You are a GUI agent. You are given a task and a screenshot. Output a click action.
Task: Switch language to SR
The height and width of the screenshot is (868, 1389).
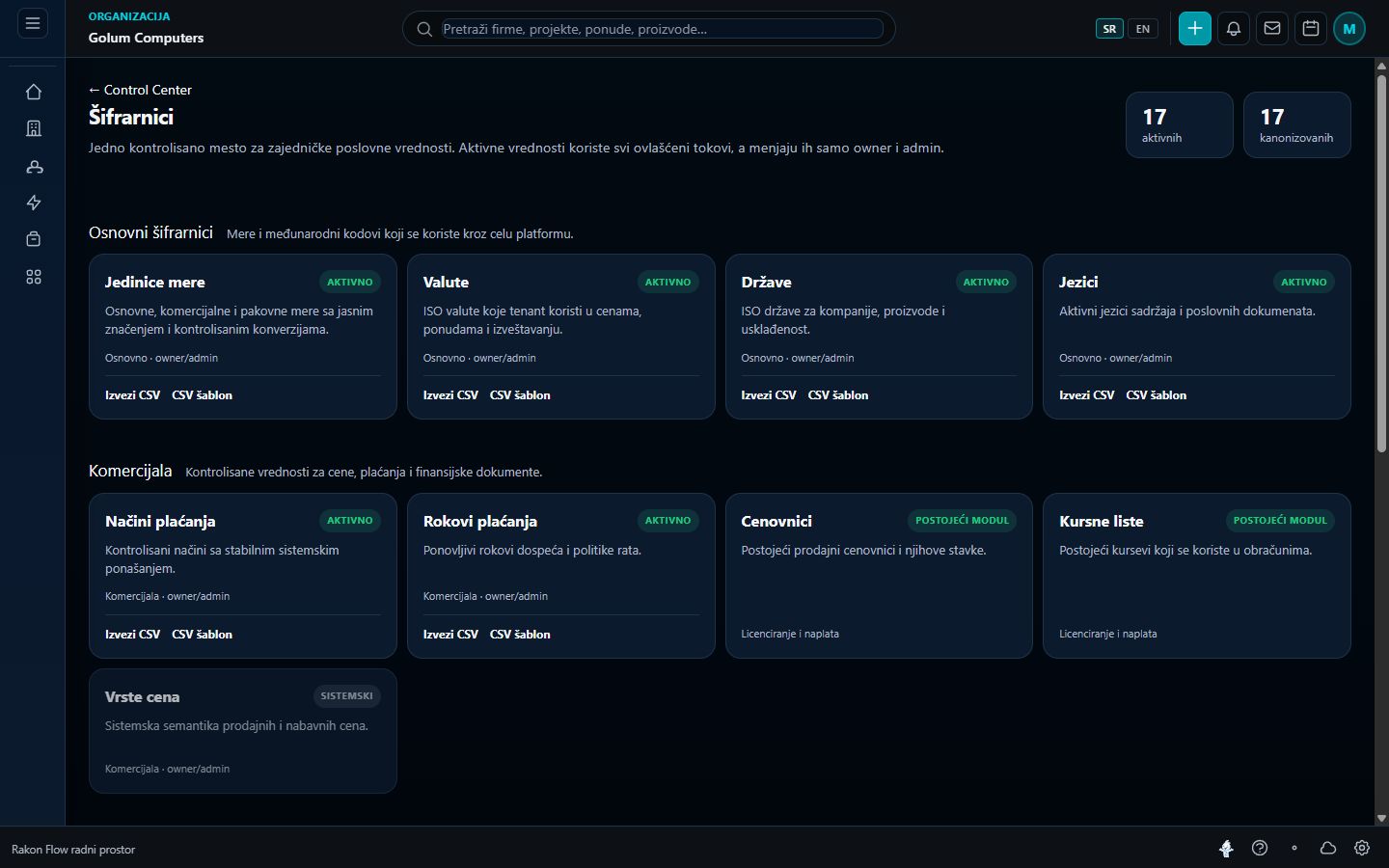(x=1109, y=29)
